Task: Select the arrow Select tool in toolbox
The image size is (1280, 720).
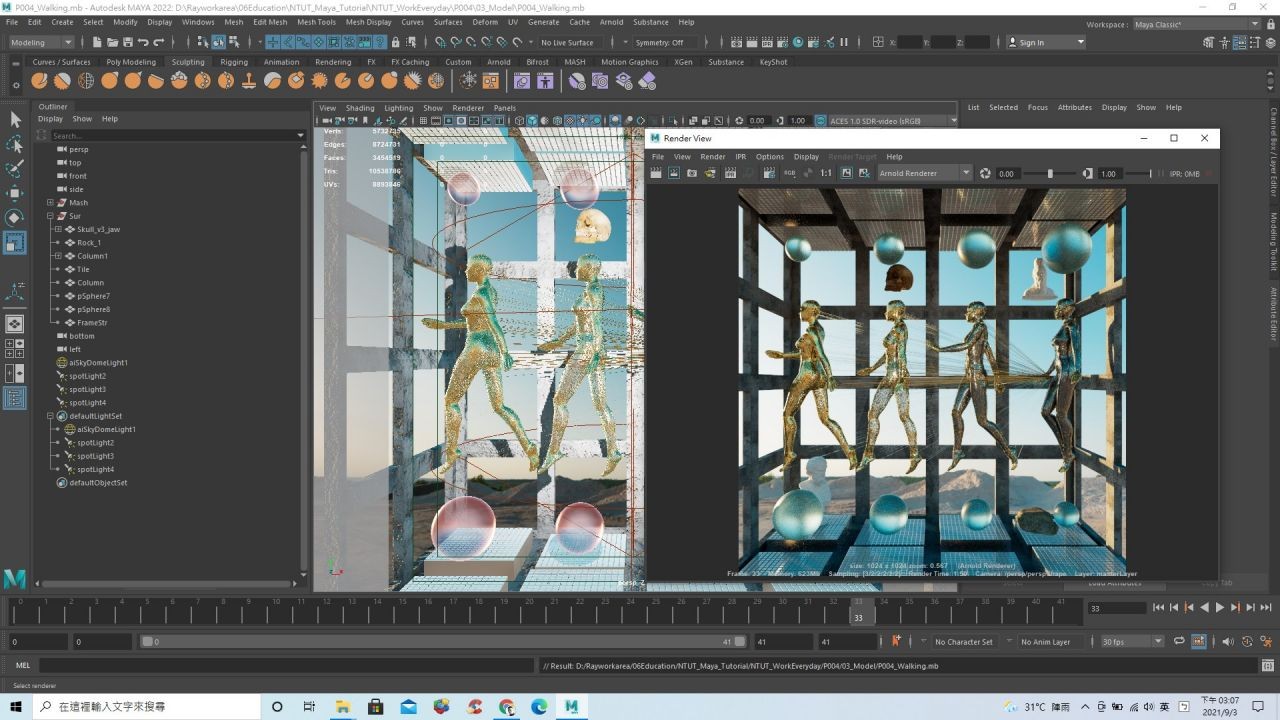Action: (x=15, y=119)
